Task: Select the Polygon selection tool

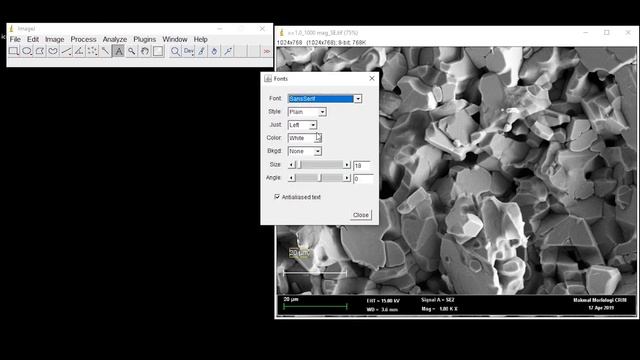Action: (40, 51)
